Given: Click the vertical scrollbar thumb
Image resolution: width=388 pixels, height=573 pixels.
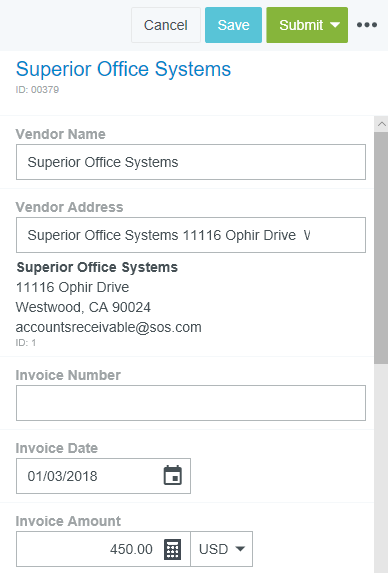Looking at the screenshot, I should pyautogui.click(x=381, y=248).
